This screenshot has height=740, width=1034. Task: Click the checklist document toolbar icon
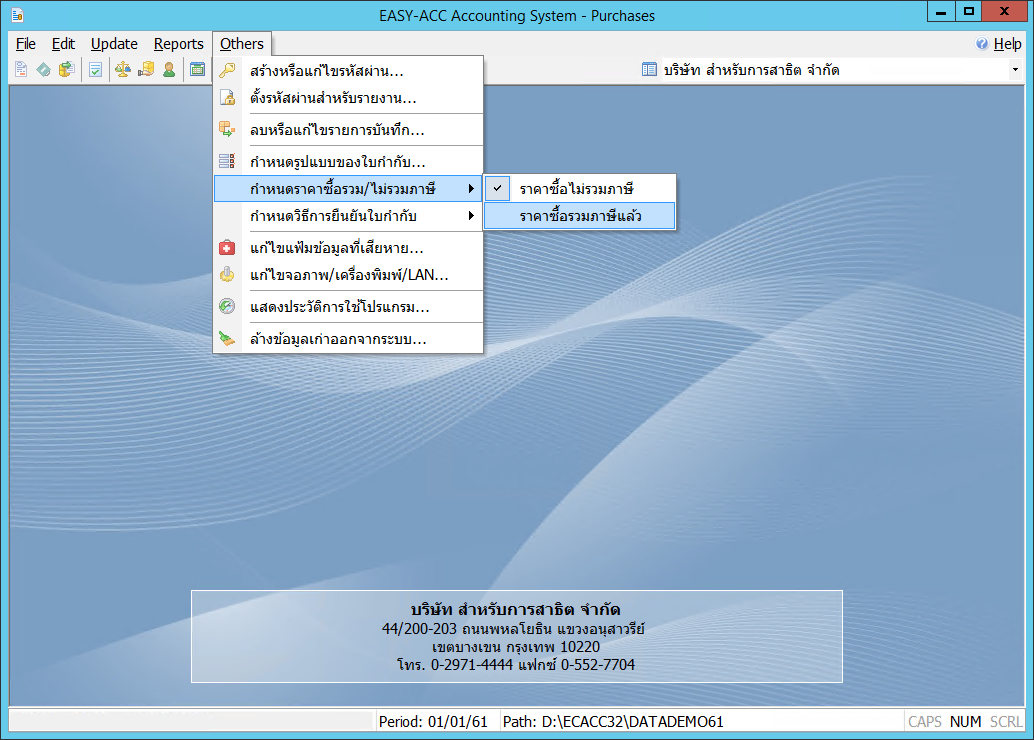[x=95, y=70]
